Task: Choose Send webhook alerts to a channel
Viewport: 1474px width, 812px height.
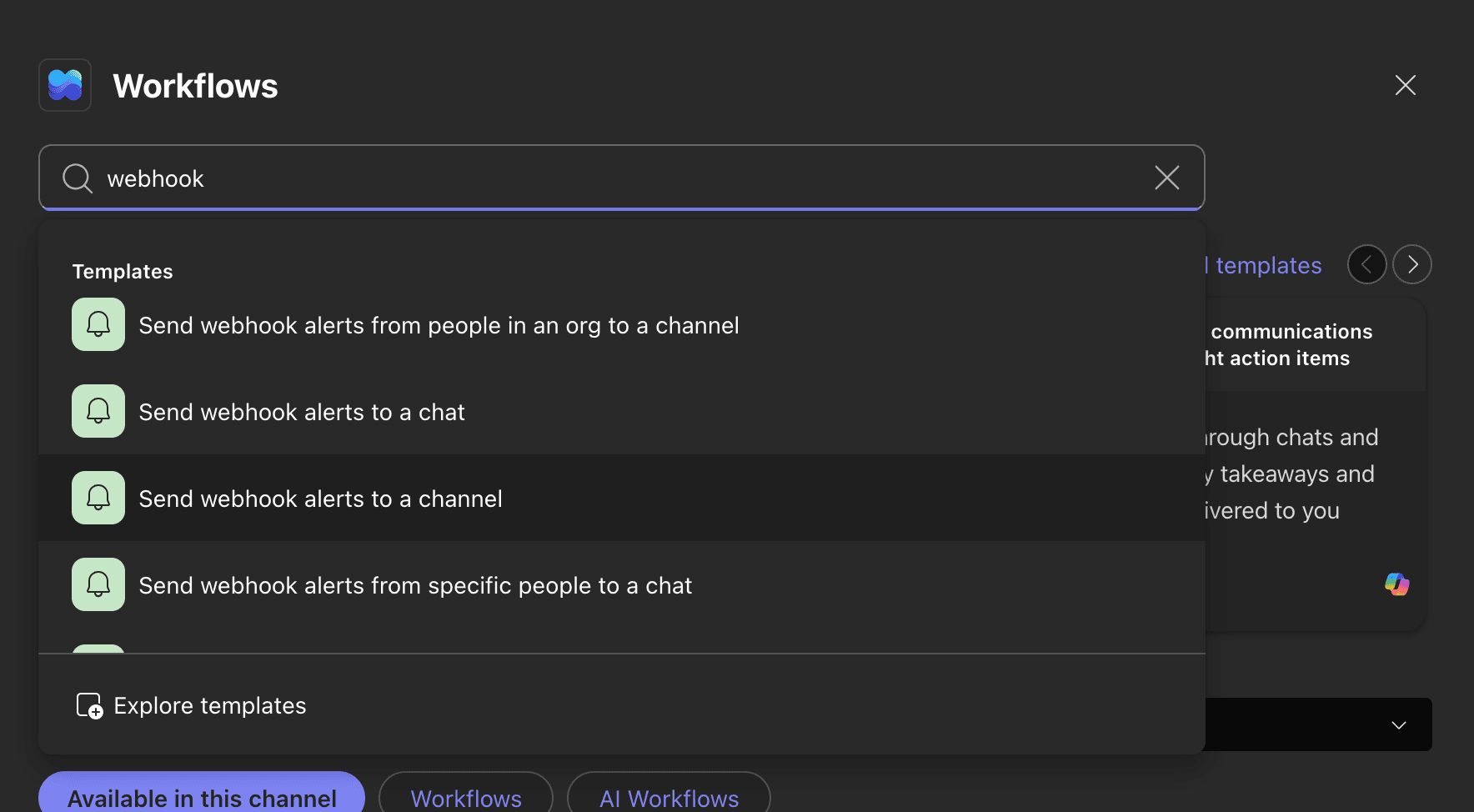Action: (x=320, y=499)
